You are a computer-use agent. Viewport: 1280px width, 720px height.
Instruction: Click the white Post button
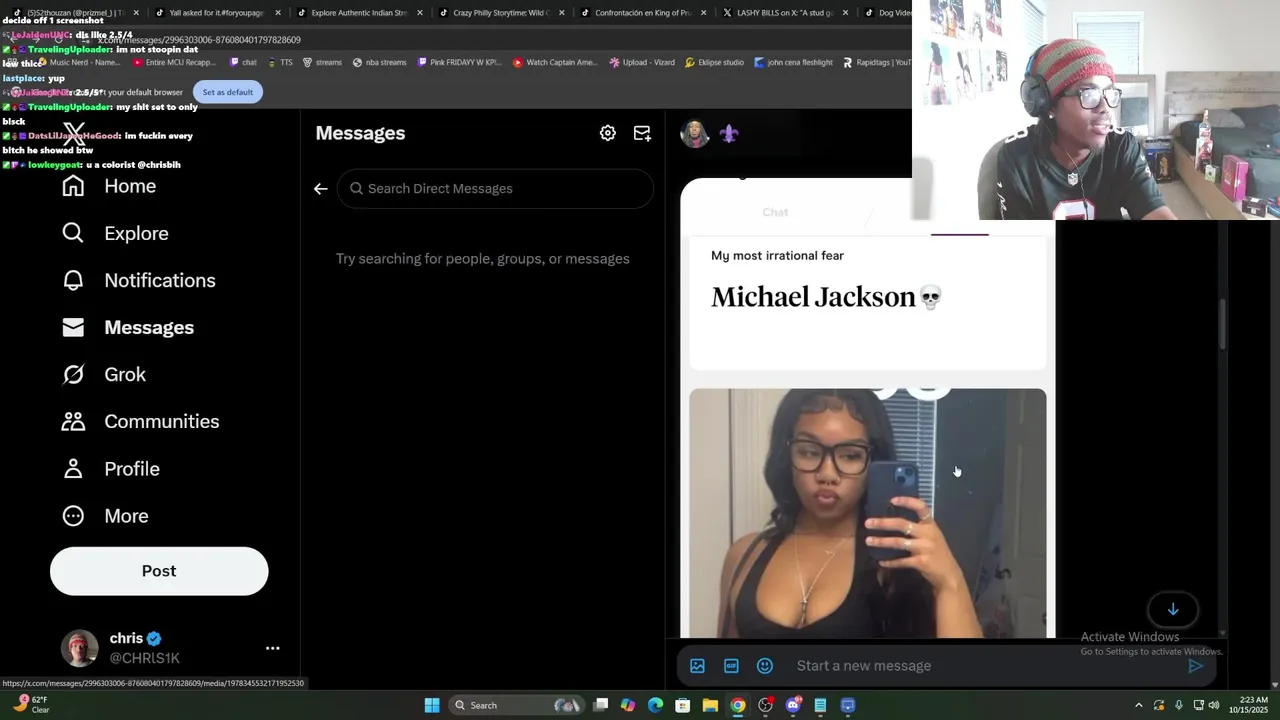click(x=159, y=571)
